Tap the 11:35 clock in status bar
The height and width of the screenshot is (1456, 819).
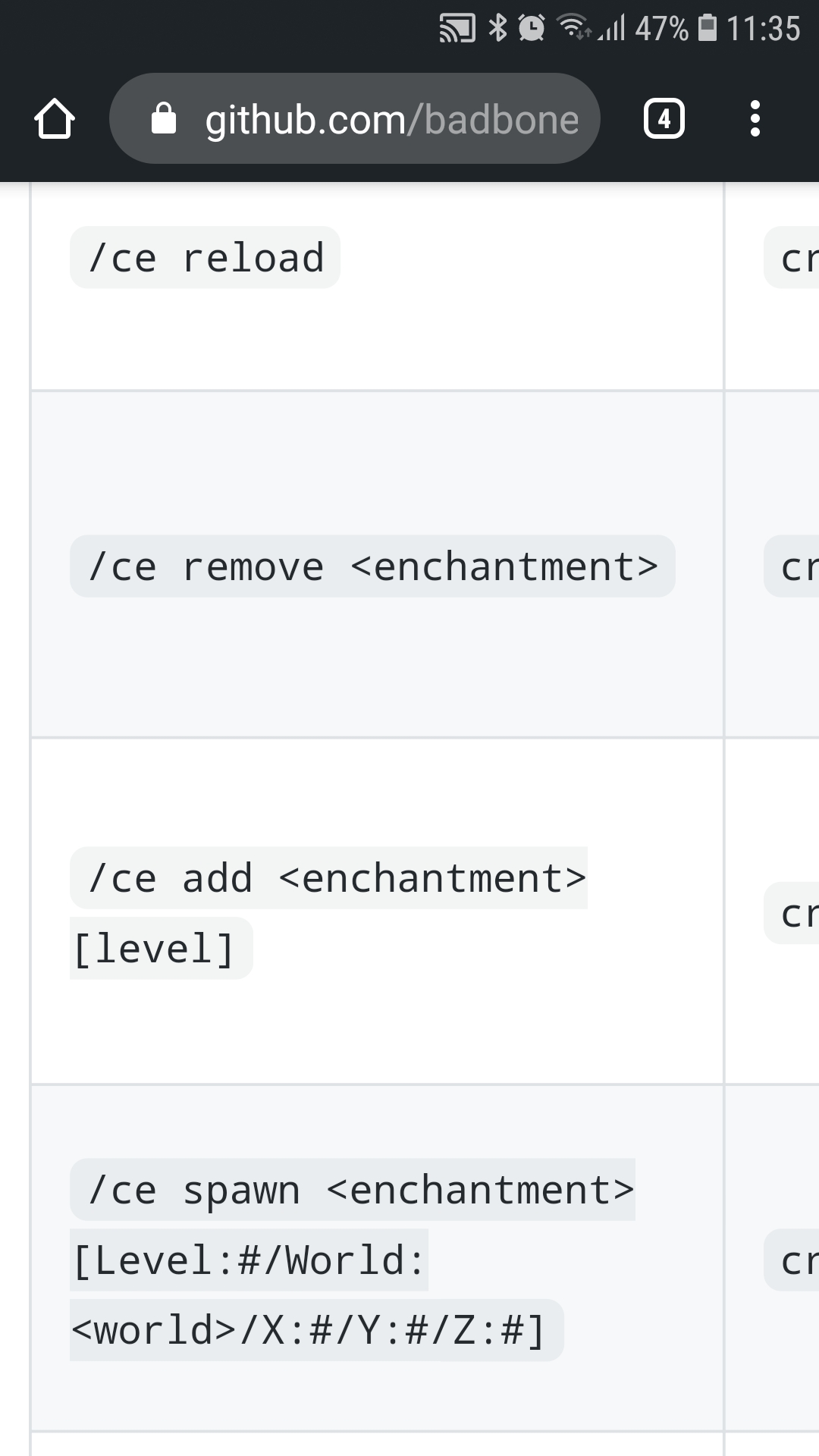[x=763, y=29]
